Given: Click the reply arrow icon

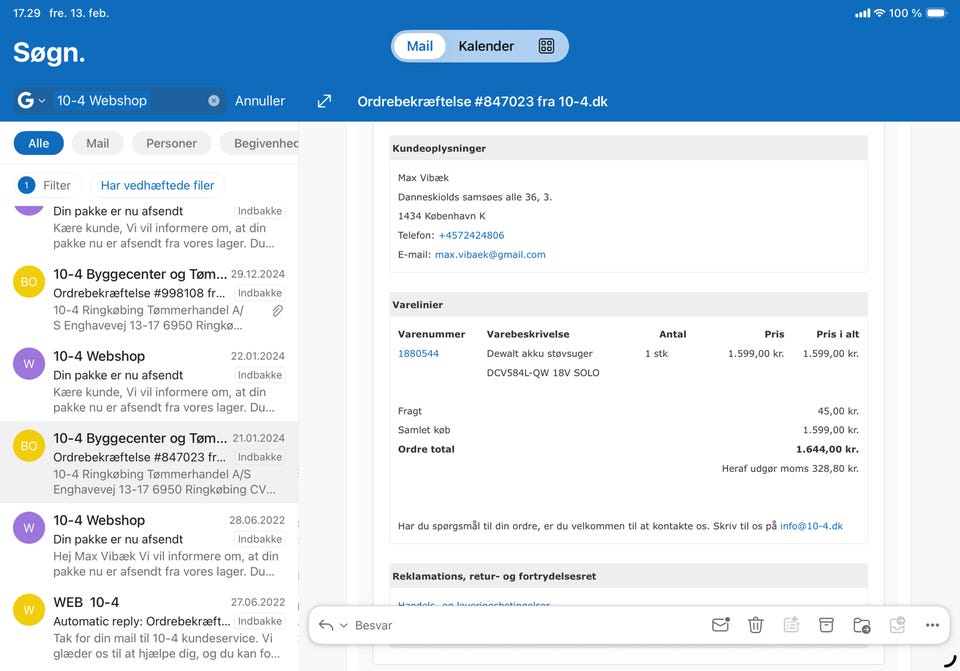Looking at the screenshot, I should pos(326,625).
